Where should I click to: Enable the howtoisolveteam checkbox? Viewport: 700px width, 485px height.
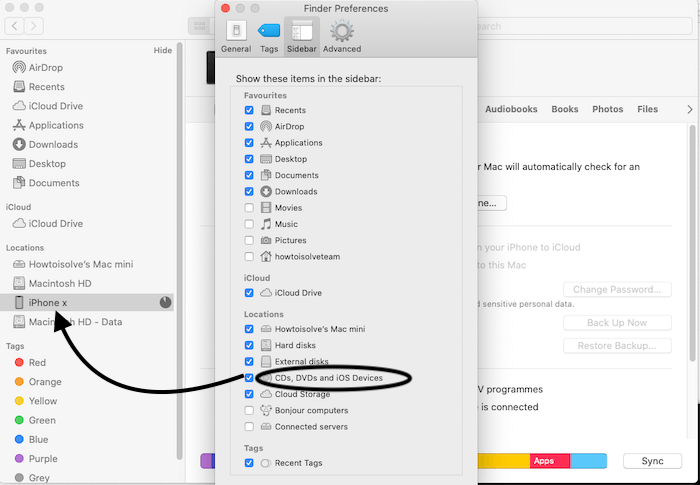(249, 256)
